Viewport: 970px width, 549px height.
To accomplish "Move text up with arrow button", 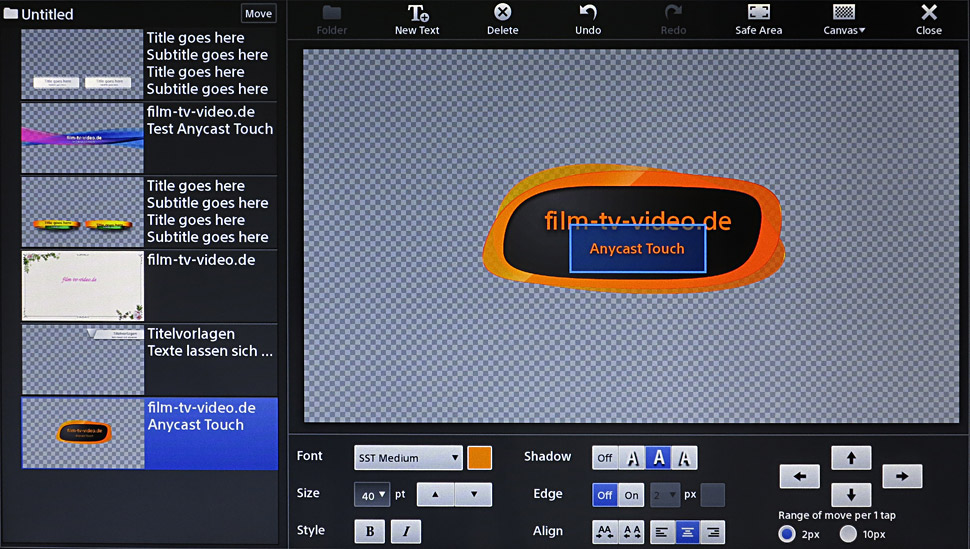I will 851,458.
